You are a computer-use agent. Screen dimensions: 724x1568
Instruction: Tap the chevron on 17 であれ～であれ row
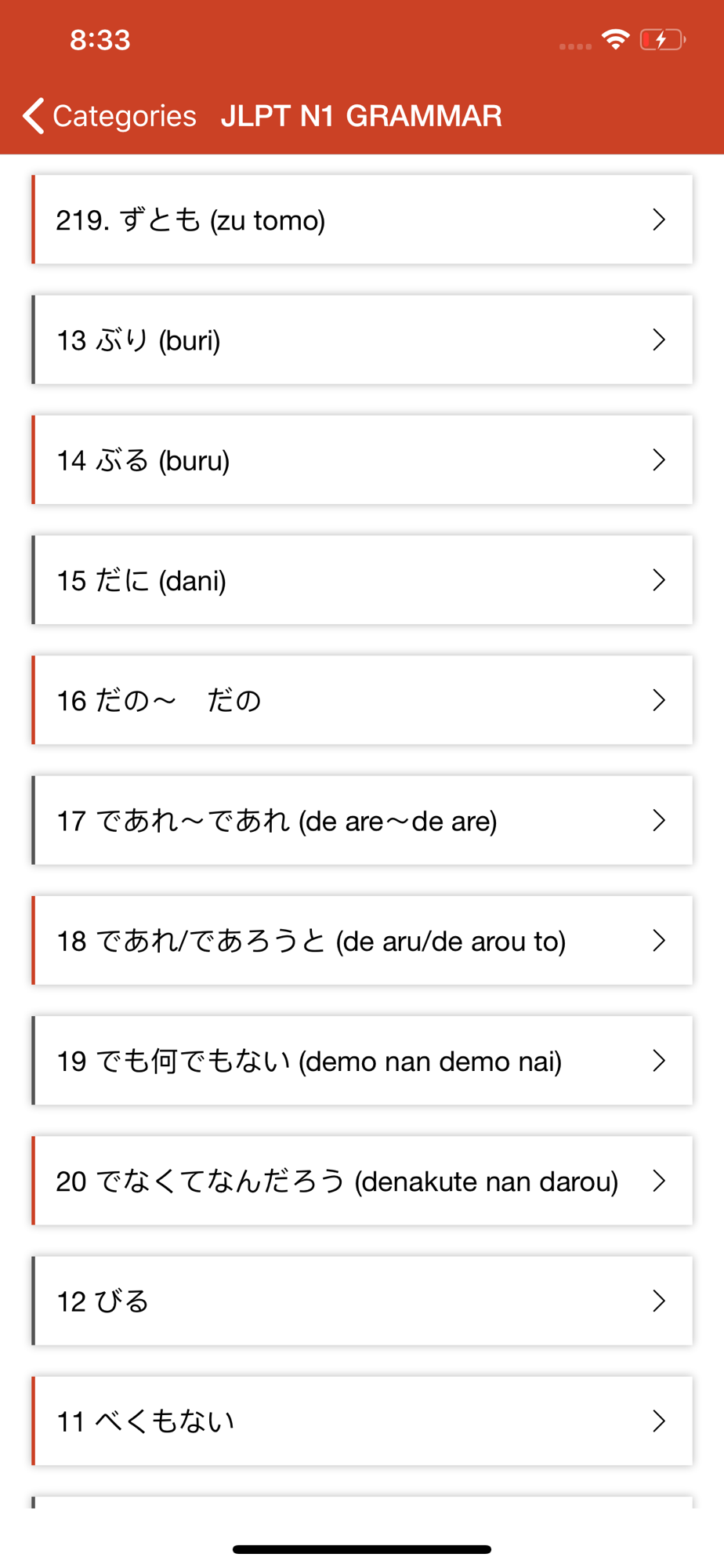(x=659, y=820)
